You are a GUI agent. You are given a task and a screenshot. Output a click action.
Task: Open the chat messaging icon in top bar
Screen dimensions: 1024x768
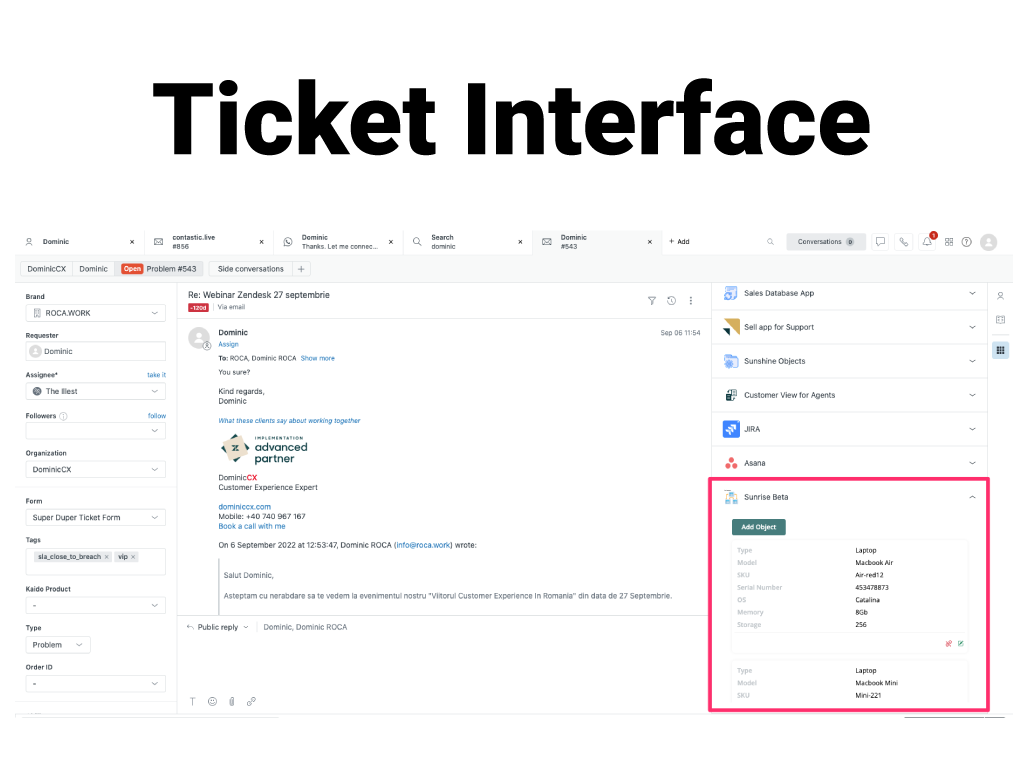click(880, 241)
